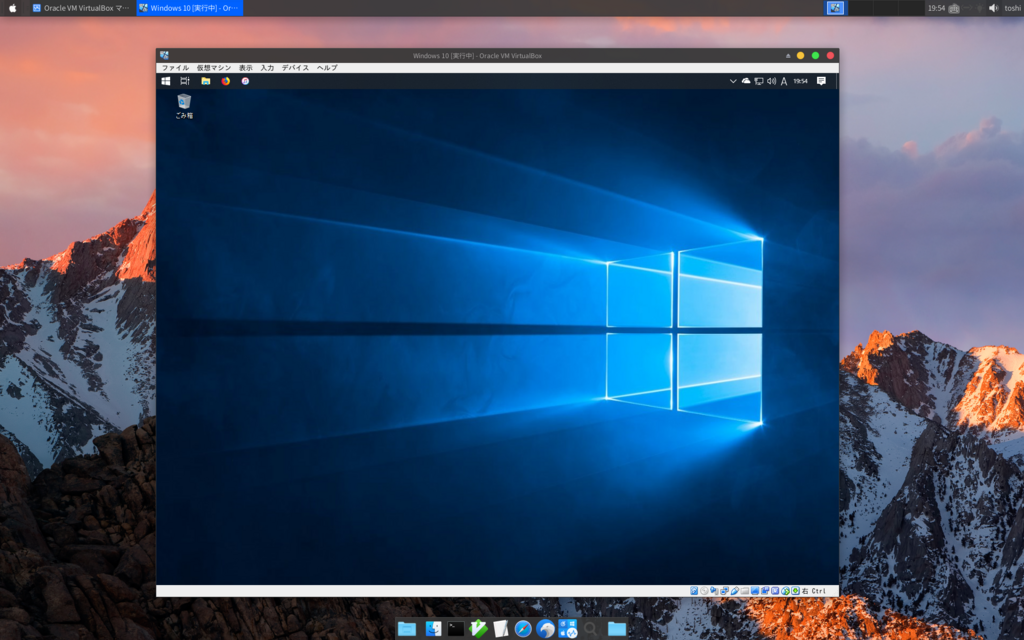Viewport: 1024px width, 640px height.
Task: Mute audio via the speaker icon in the tray
Action: (772, 81)
